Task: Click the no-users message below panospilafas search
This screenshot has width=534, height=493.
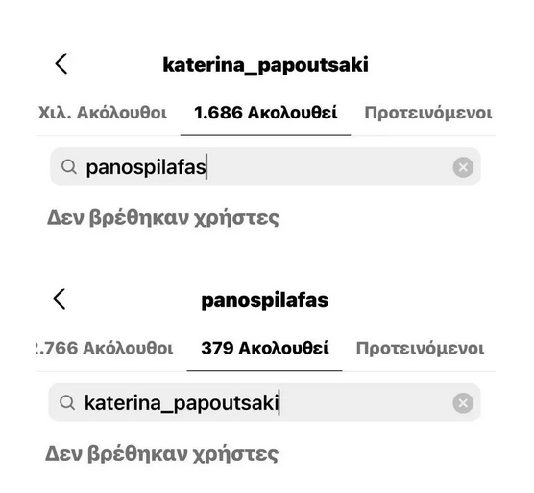Action: click(x=163, y=218)
